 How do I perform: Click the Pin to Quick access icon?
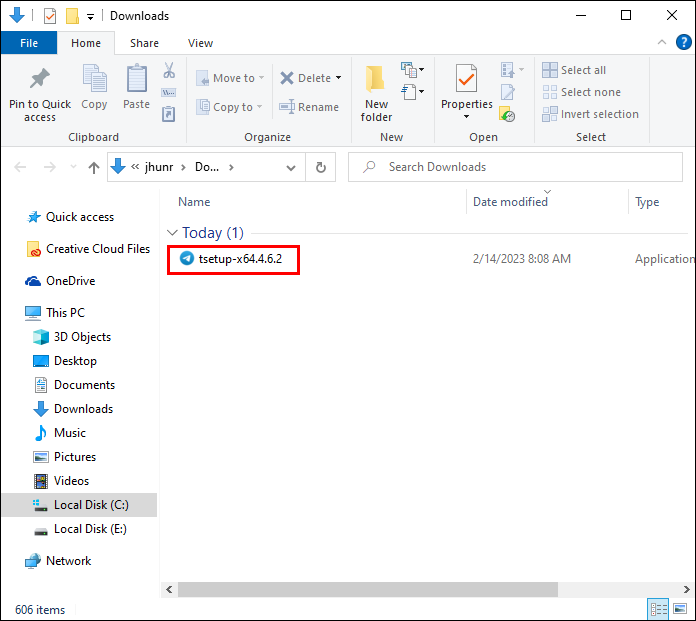tap(40, 80)
